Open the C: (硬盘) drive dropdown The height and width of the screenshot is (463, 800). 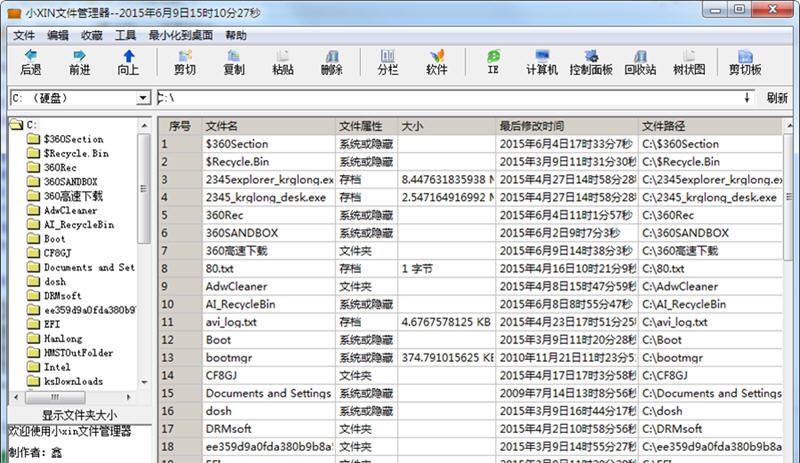click(143, 98)
